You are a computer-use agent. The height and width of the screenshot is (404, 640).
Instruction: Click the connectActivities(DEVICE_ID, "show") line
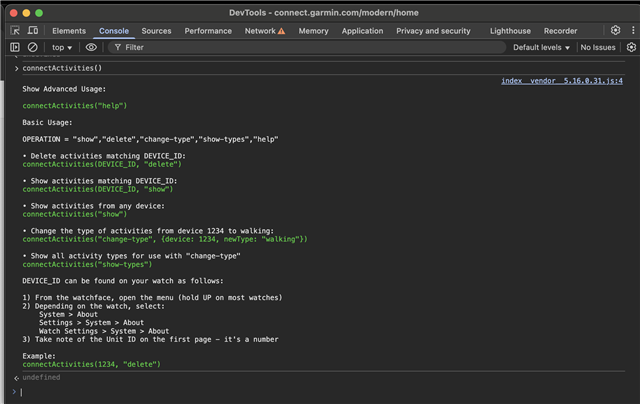coord(98,189)
